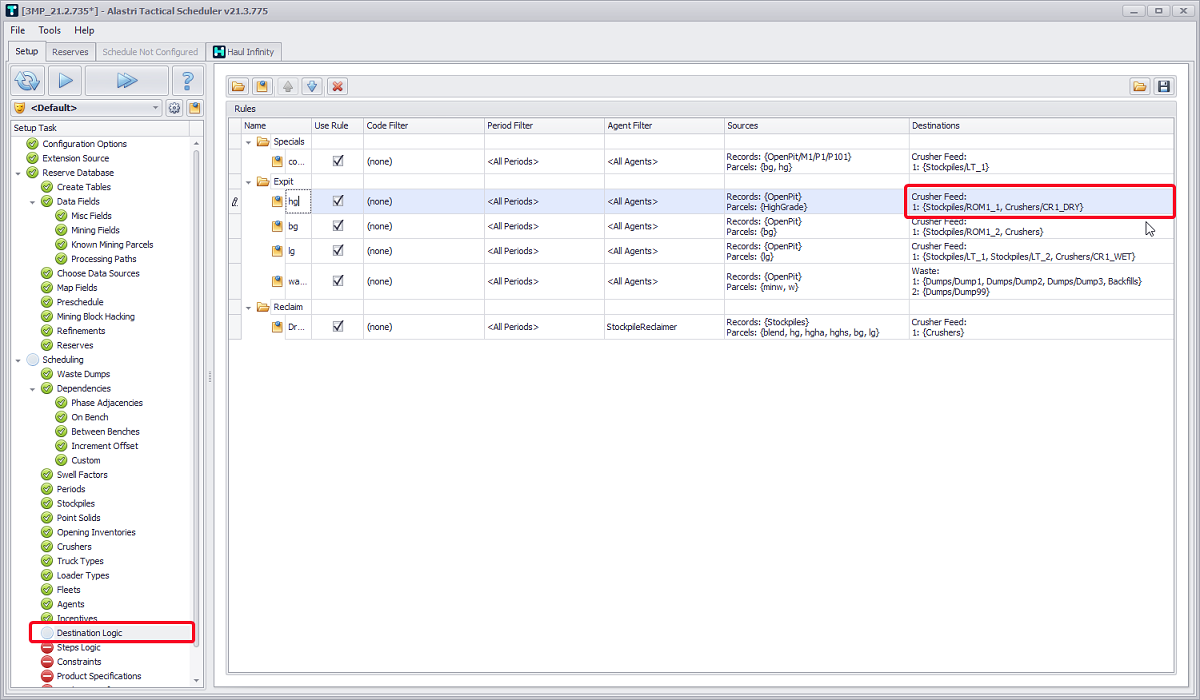Image resolution: width=1200 pixels, height=700 pixels.
Task: Toggle Use Rule checkbox for the bg rule
Action: 338,226
